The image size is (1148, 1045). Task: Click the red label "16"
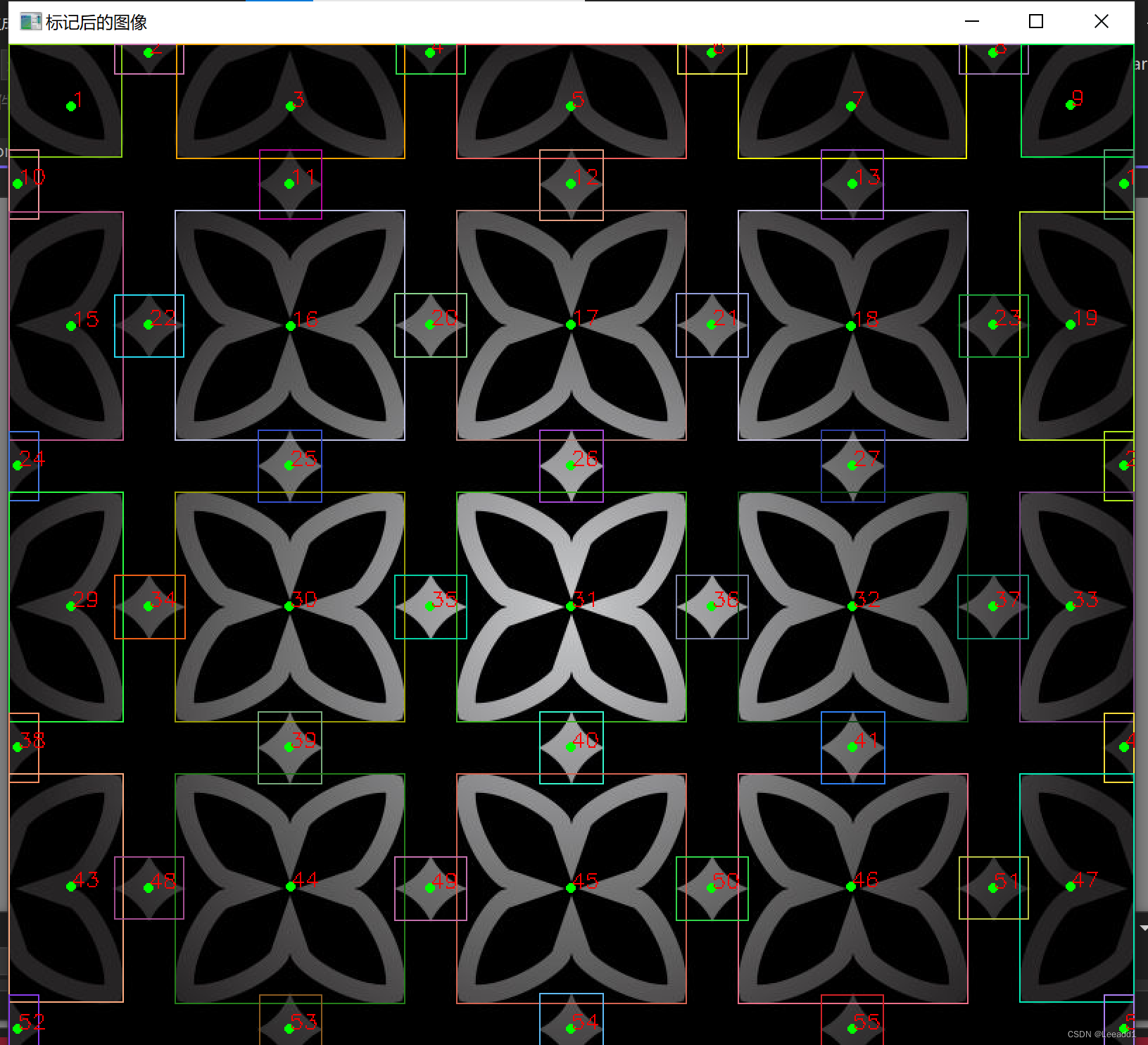(x=305, y=319)
